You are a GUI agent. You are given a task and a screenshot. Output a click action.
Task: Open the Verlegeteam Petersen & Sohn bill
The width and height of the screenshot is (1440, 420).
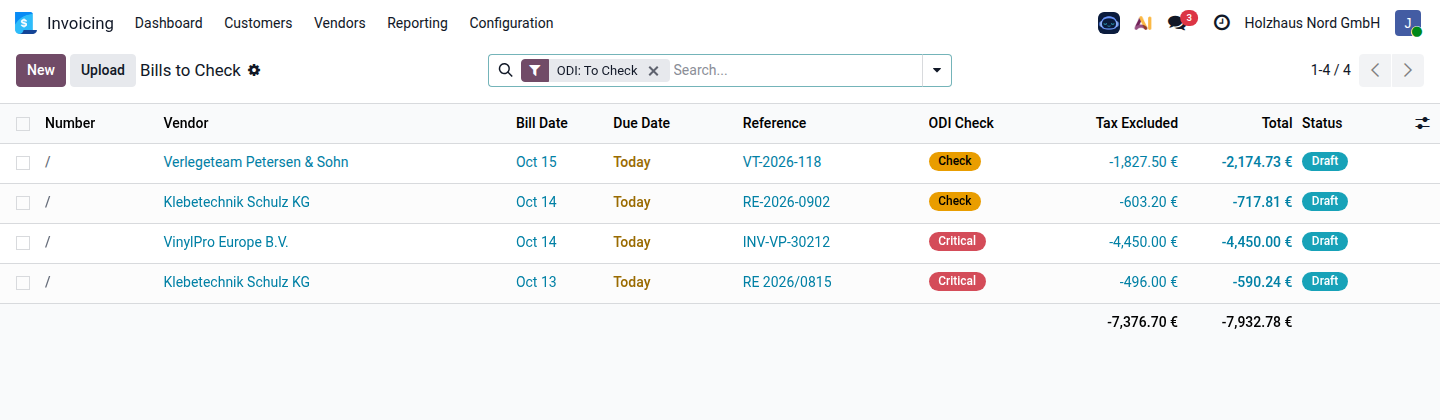(256, 162)
